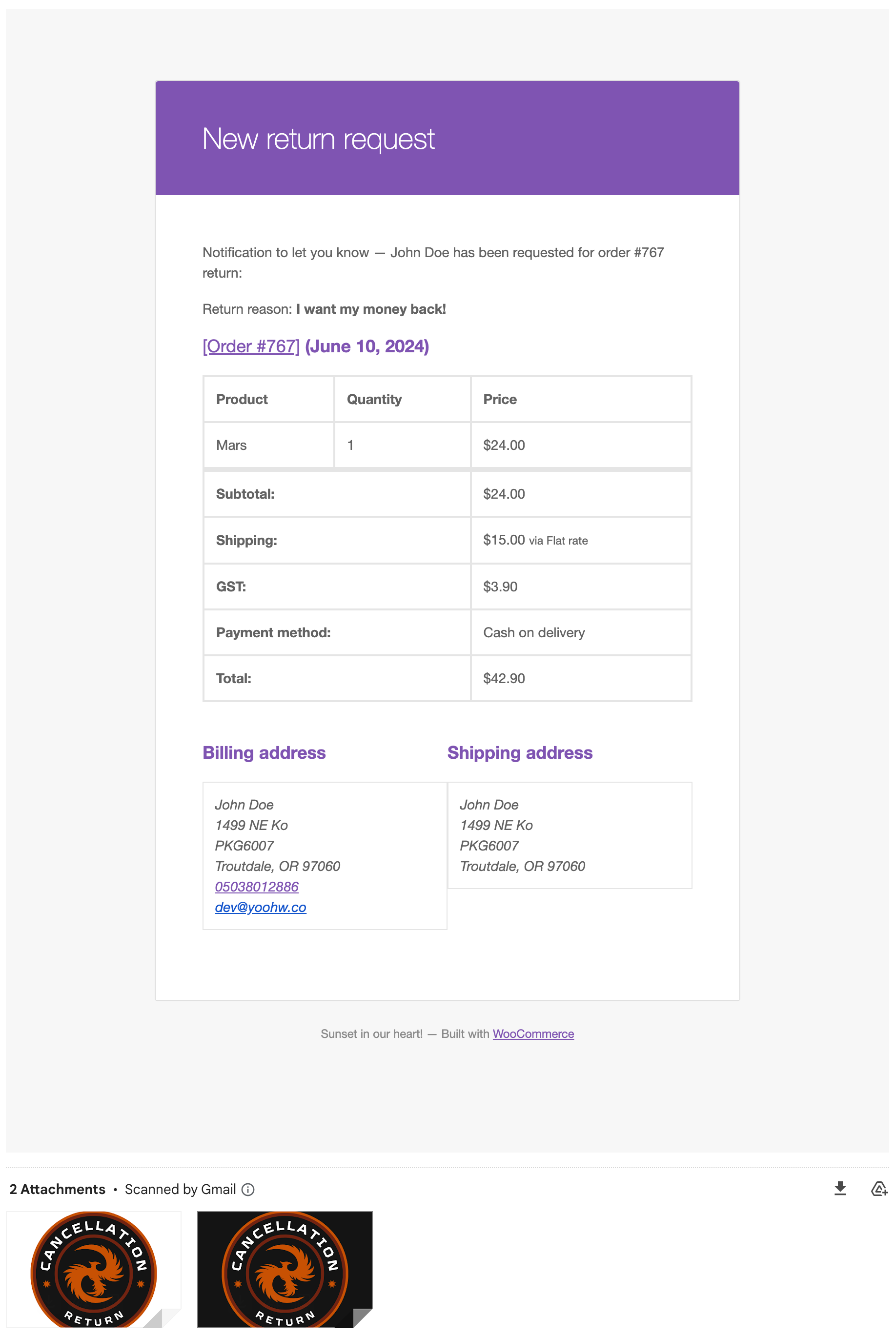
Task: Click the Mars quantity value 1
Action: 350,445
